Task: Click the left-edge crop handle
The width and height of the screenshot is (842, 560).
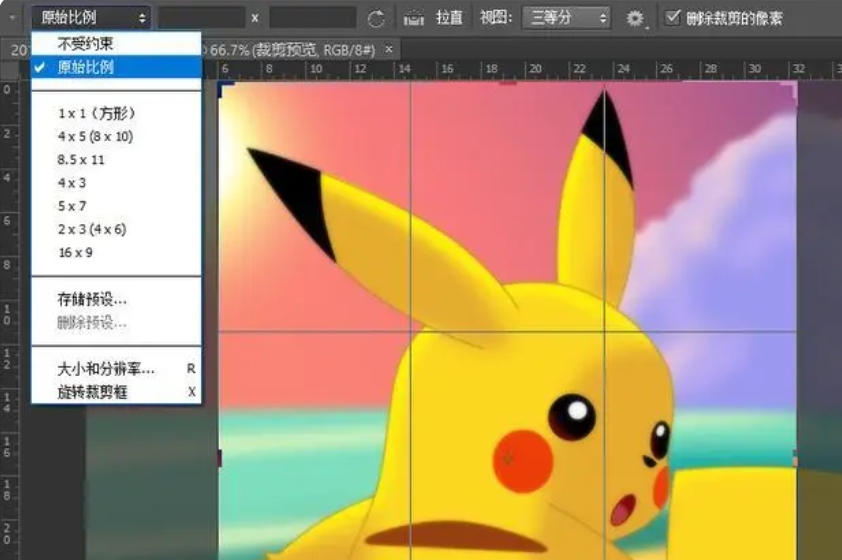Action: click(x=219, y=458)
